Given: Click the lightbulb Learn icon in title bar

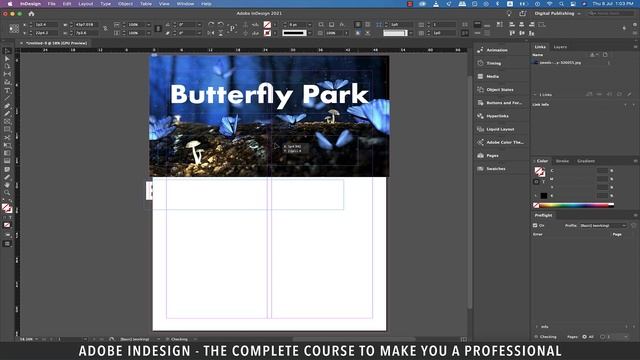Looking at the screenshot, I should coord(509,13).
